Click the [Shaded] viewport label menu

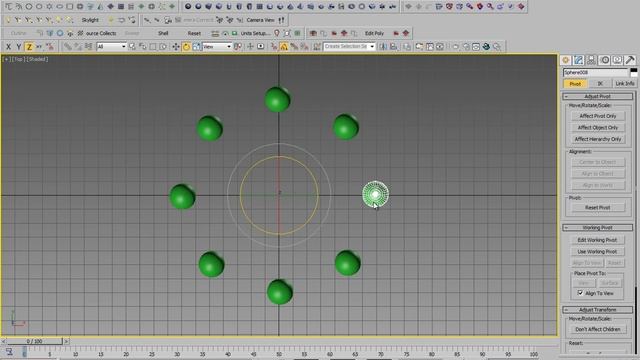pos(38,59)
